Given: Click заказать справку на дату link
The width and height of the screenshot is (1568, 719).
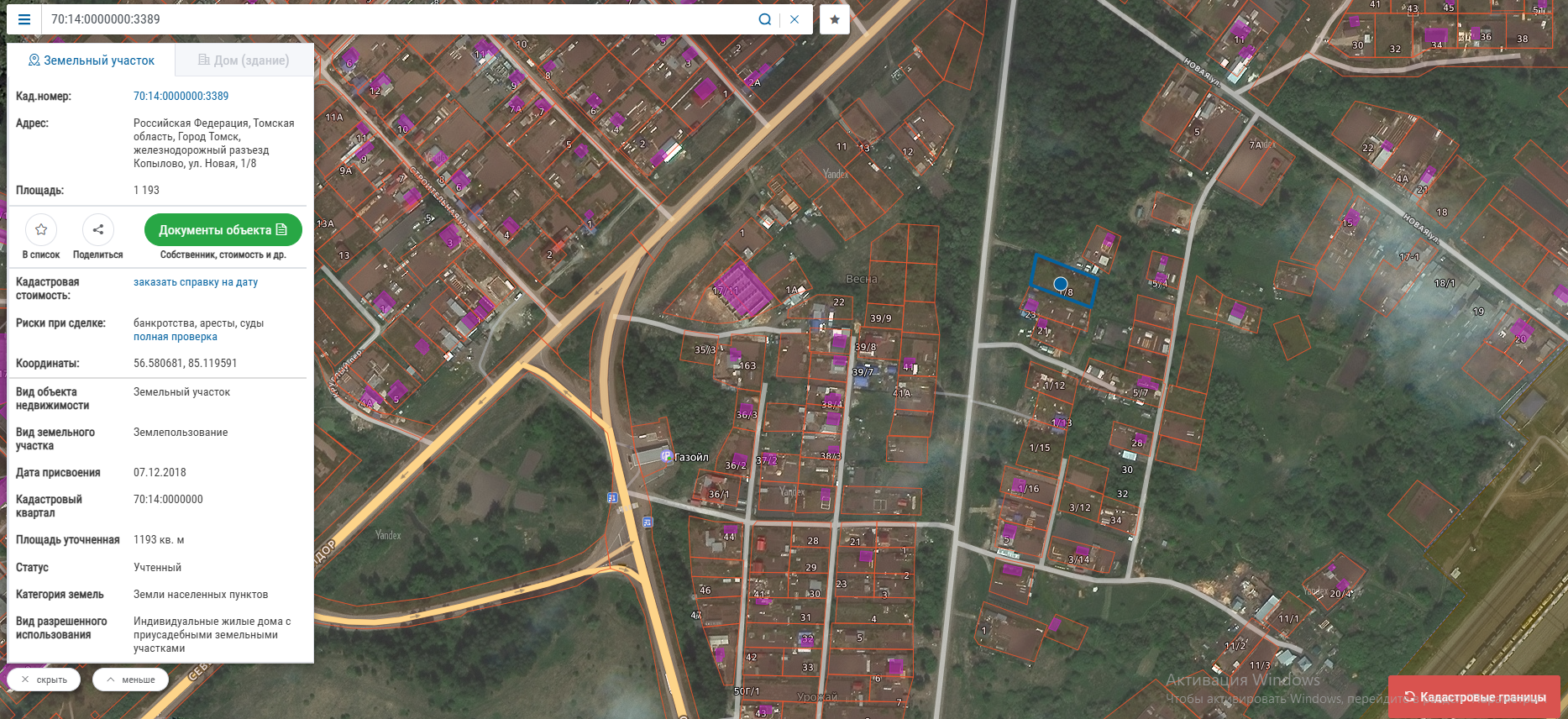Looking at the screenshot, I should pos(196,282).
